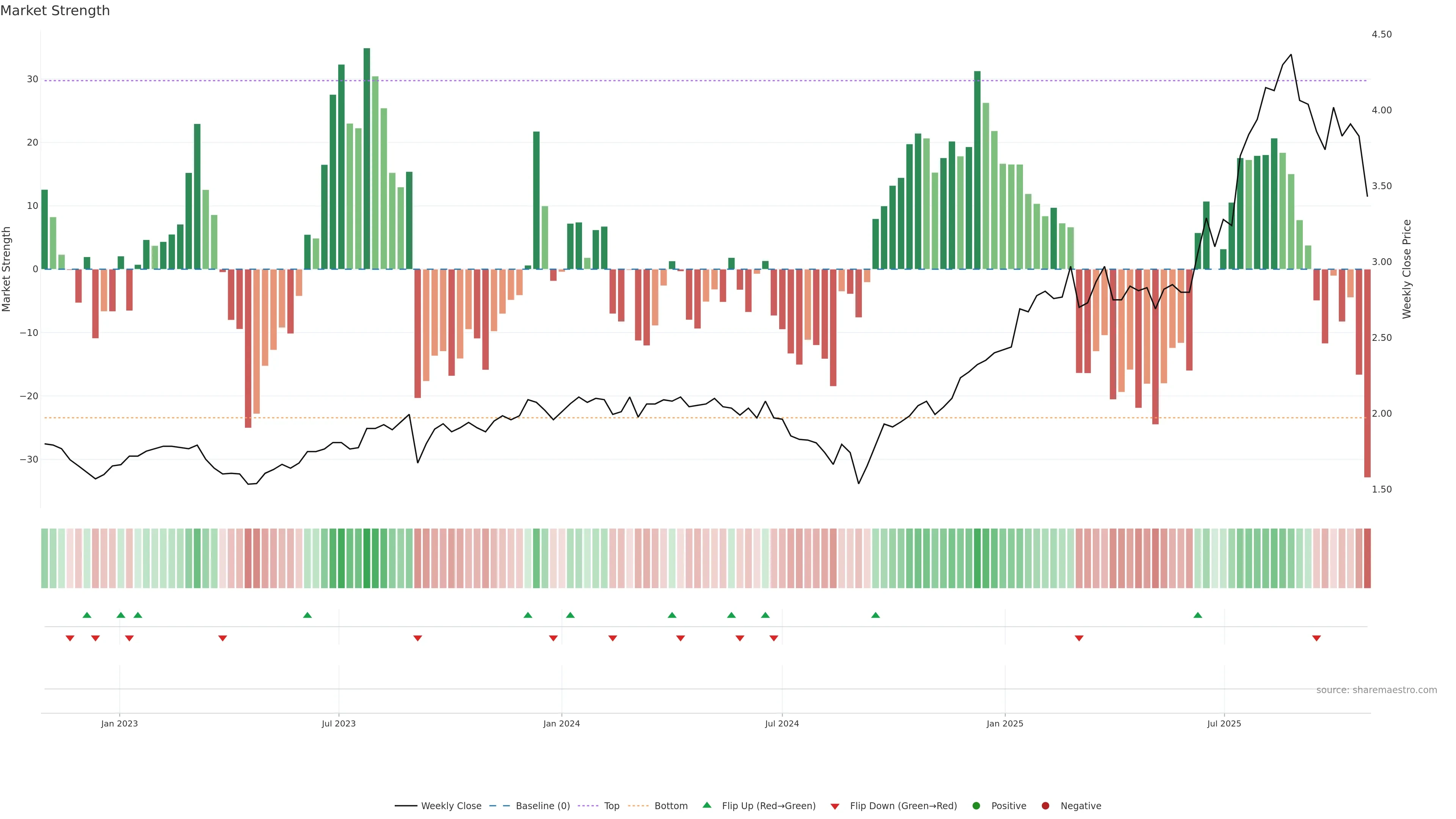Screen dimensions: 1456x819
Task: Click the leftmost green flip-up triangle marker
Action: (86, 615)
